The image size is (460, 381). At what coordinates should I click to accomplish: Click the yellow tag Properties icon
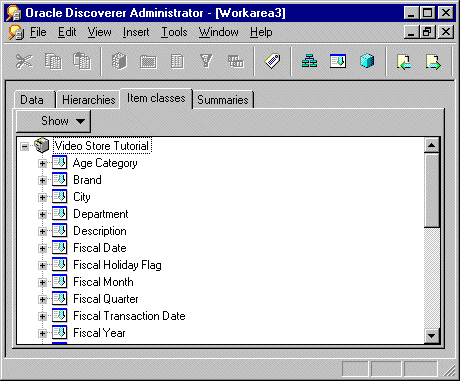(x=272, y=61)
